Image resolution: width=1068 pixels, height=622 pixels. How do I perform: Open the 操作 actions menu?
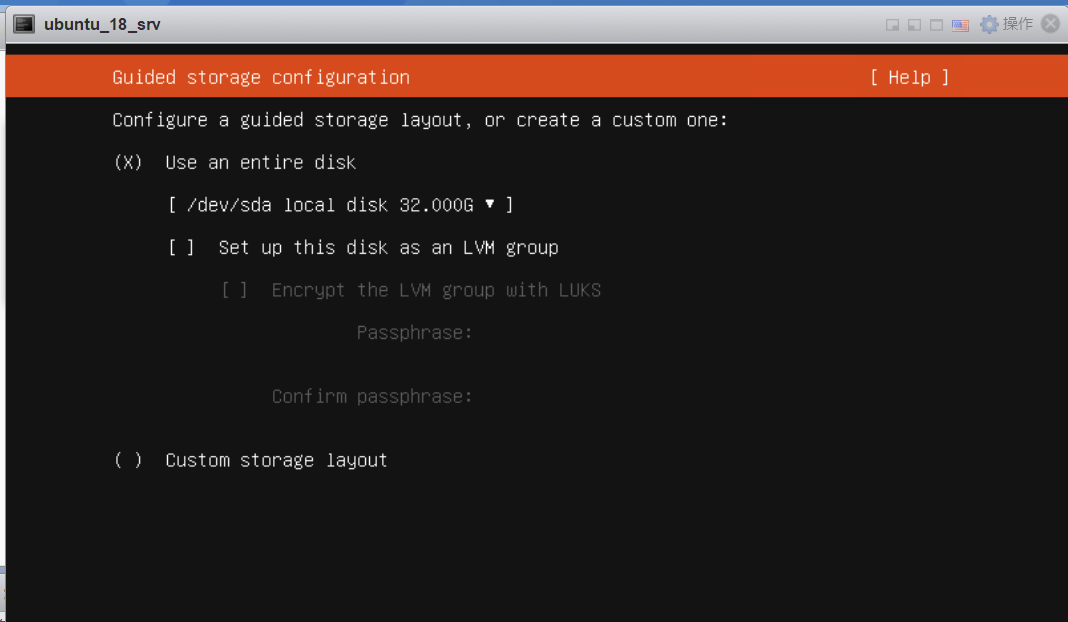[1018, 24]
